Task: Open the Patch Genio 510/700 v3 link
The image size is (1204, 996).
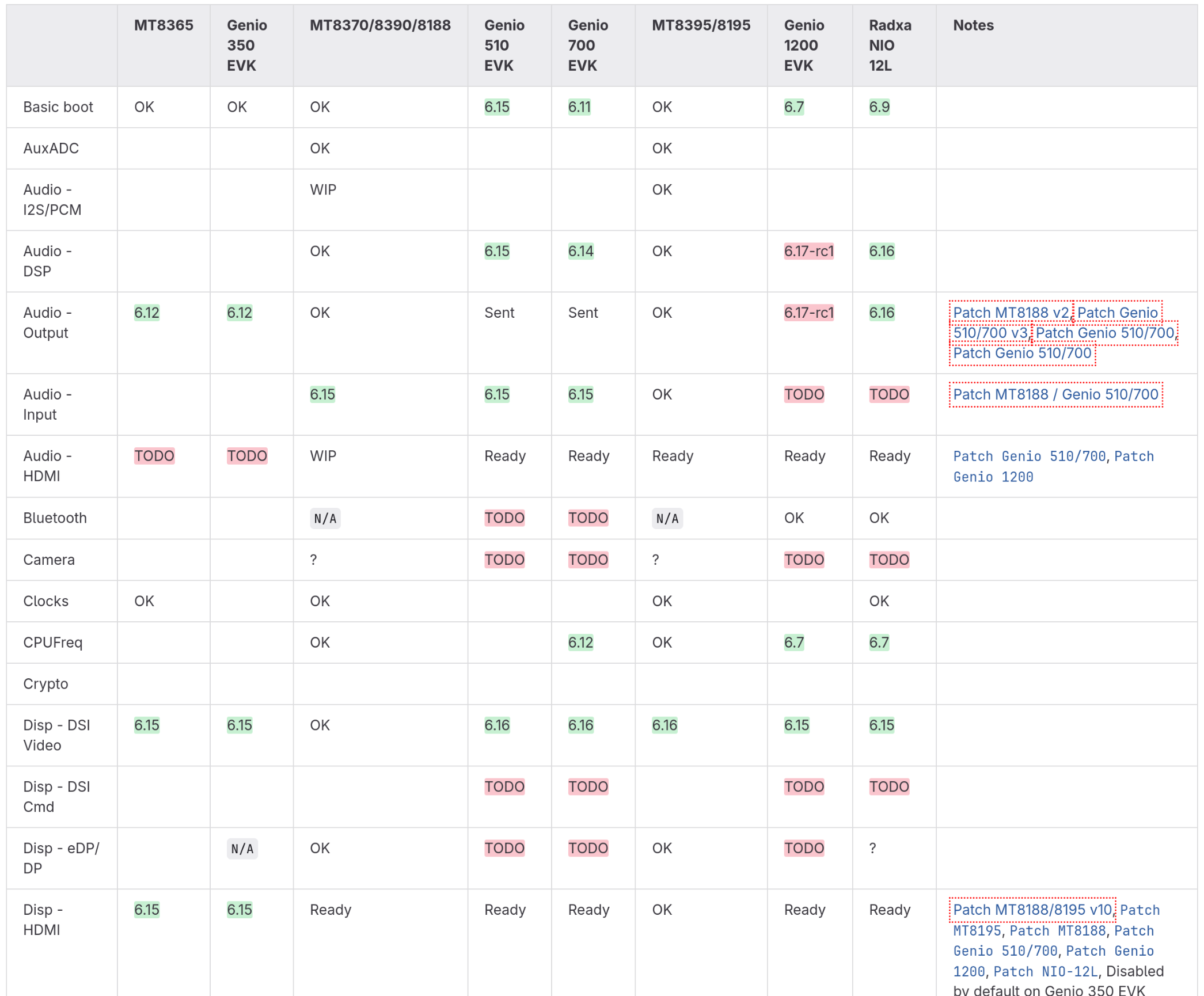Action: point(1116,313)
